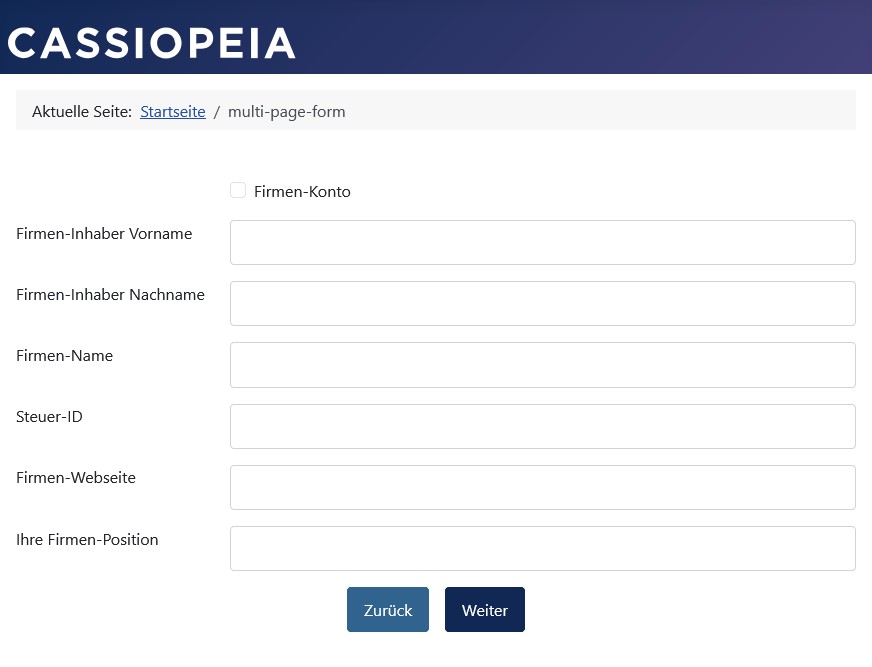Click the Firmen-Inhaber Nachname field label
The width and height of the screenshot is (872, 667).
click(110, 295)
